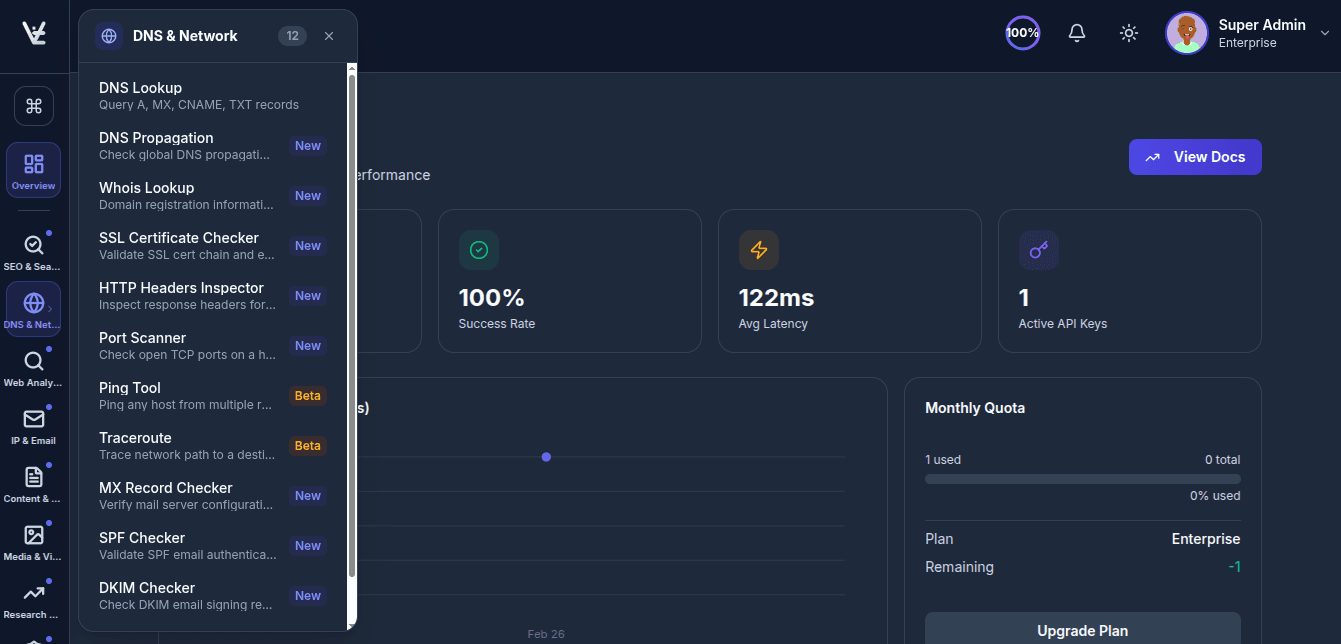Click the Monthly Quota progress bar
Image resolution: width=1341 pixels, height=644 pixels.
[1082, 478]
